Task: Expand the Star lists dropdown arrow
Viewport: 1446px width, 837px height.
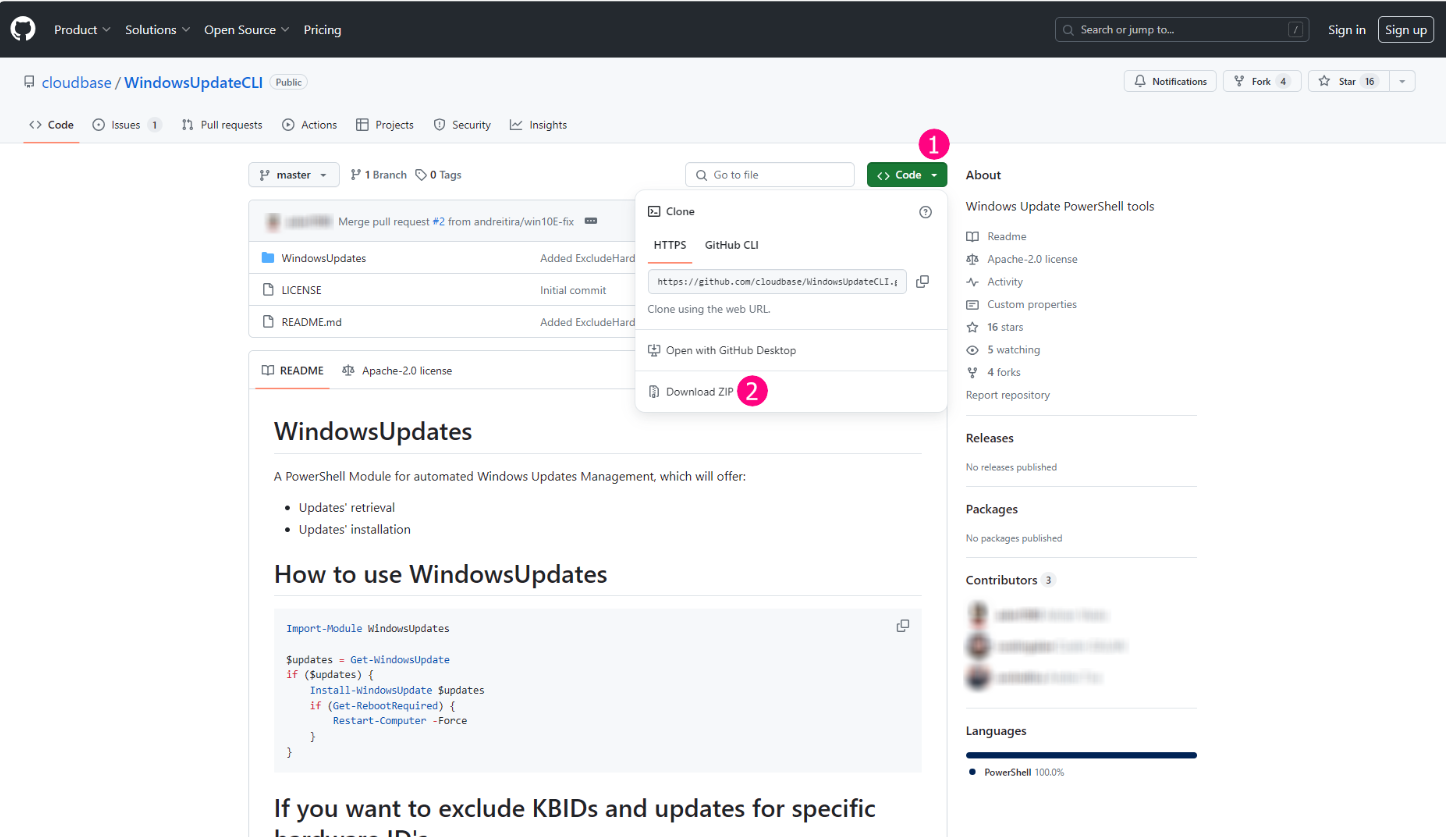Action: click(x=1402, y=82)
